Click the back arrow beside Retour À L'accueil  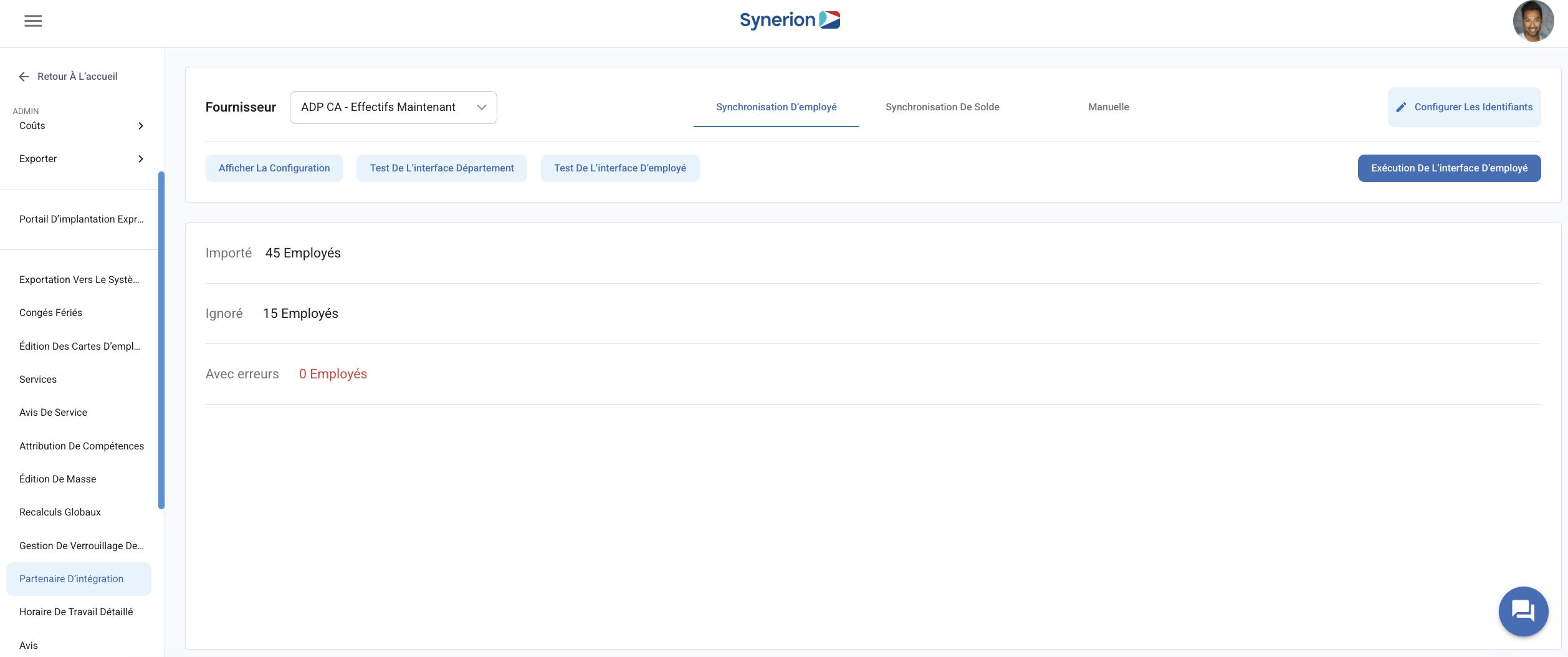click(x=24, y=77)
